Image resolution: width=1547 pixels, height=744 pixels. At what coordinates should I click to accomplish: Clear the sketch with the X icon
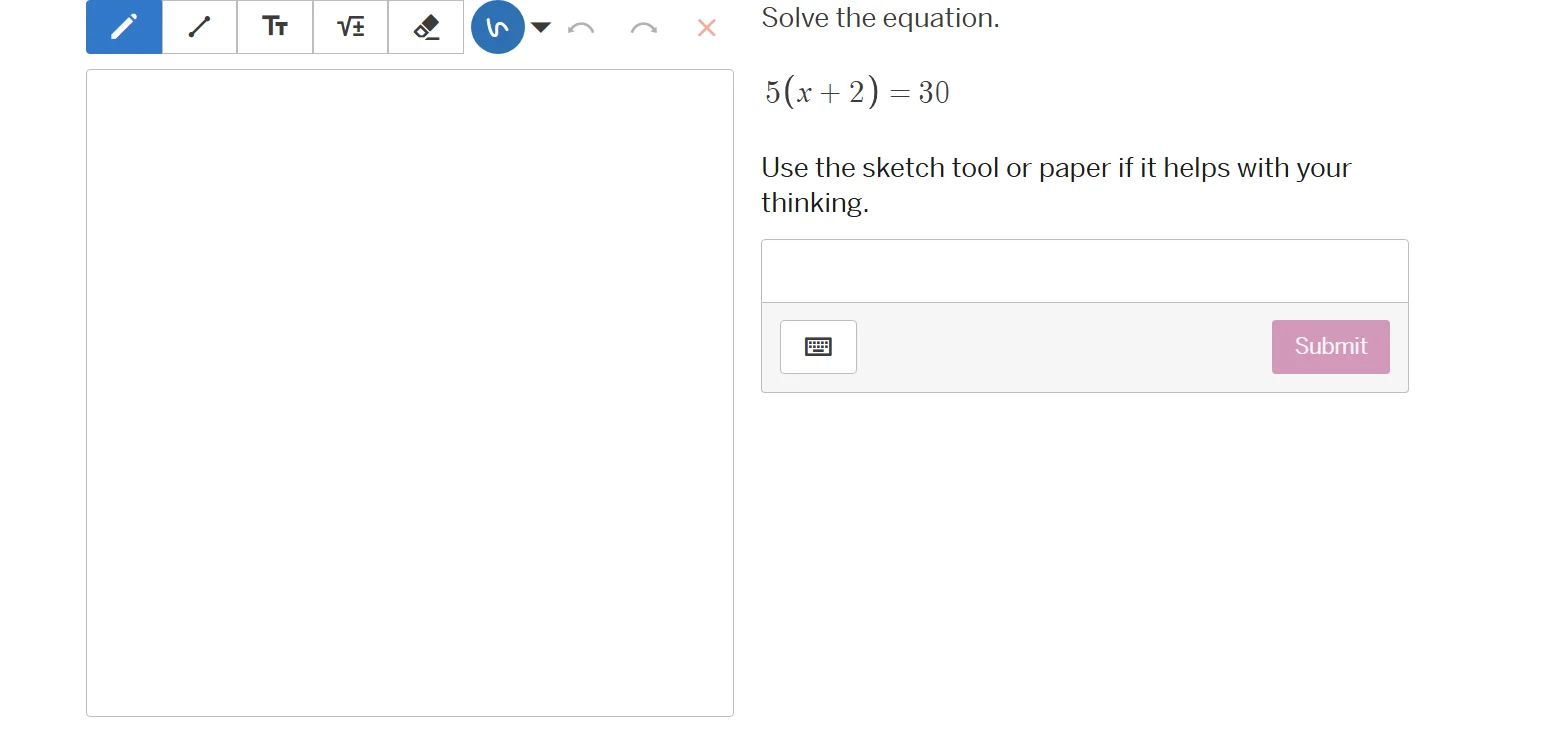pos(707,28)
